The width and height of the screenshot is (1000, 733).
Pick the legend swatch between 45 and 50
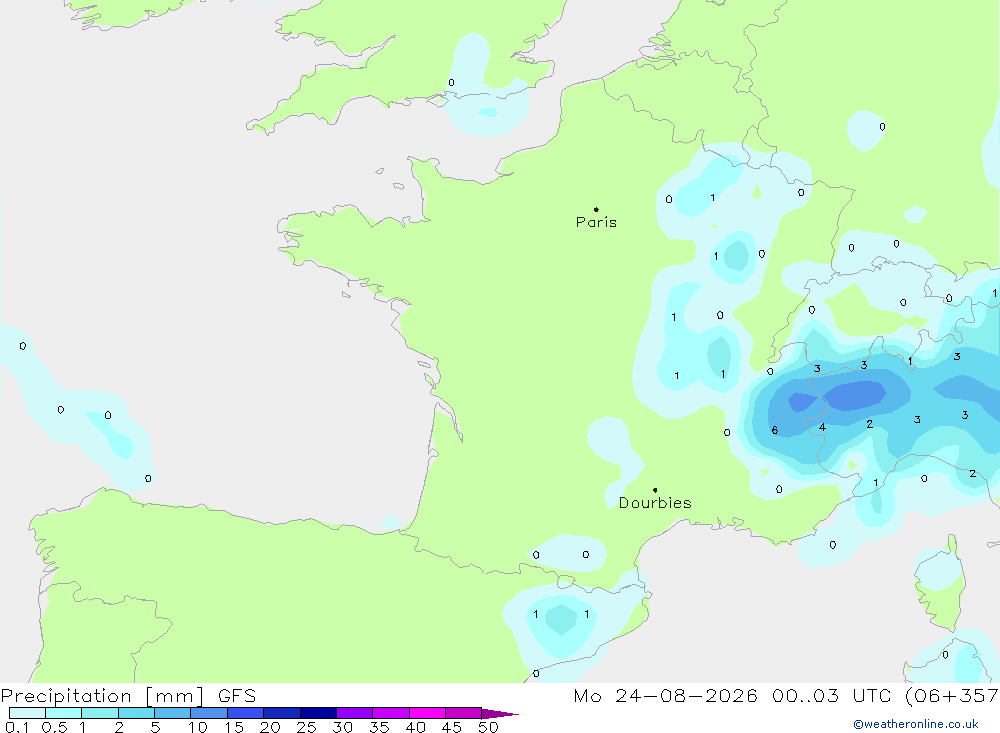(x=464, y=713)
